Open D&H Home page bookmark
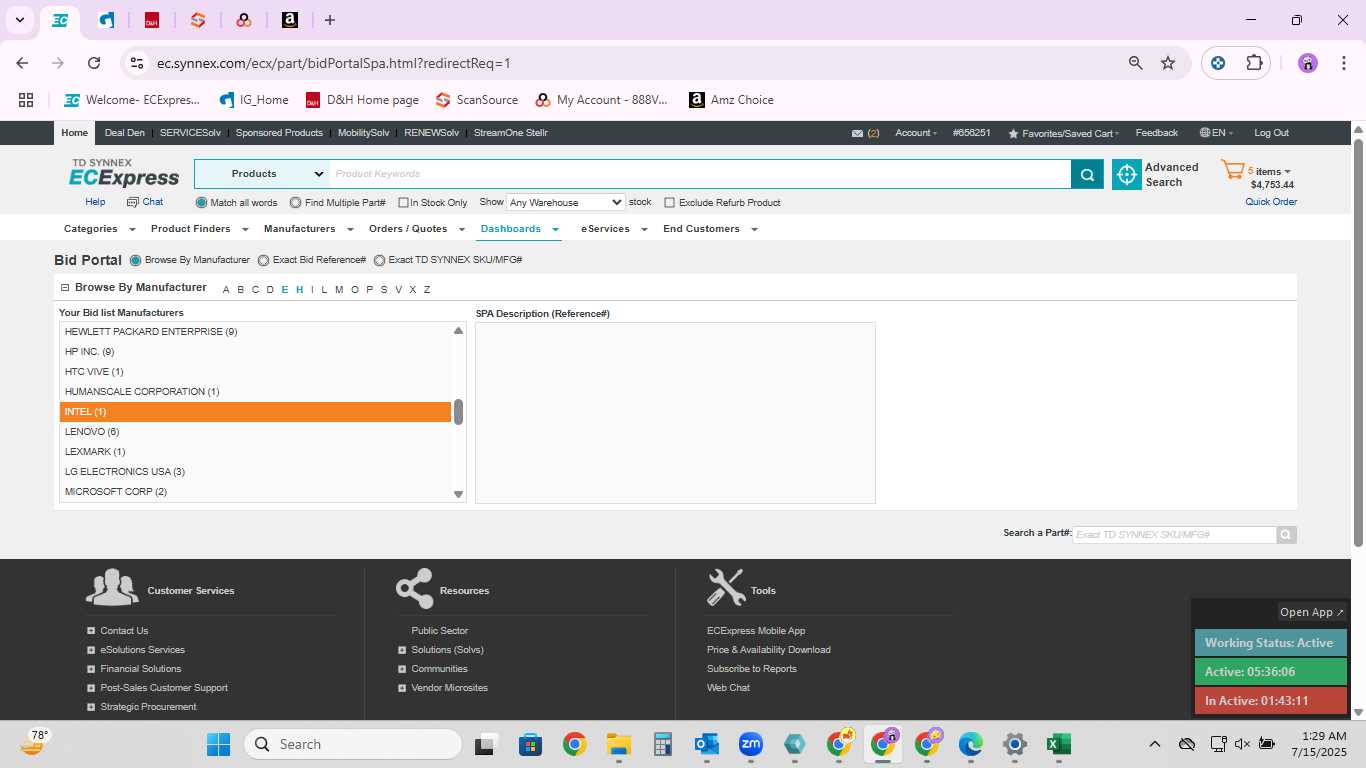The width and height of the screenshot is (1366, 768). coord(362,100)
